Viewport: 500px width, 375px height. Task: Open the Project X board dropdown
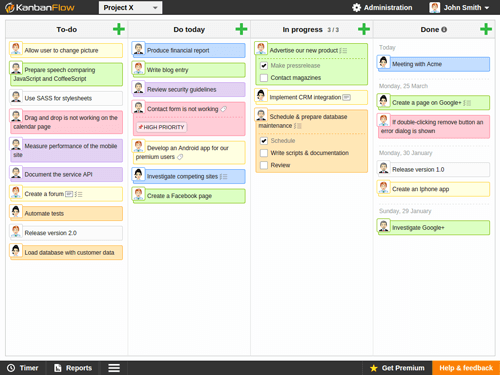click(x=130, y=7)
